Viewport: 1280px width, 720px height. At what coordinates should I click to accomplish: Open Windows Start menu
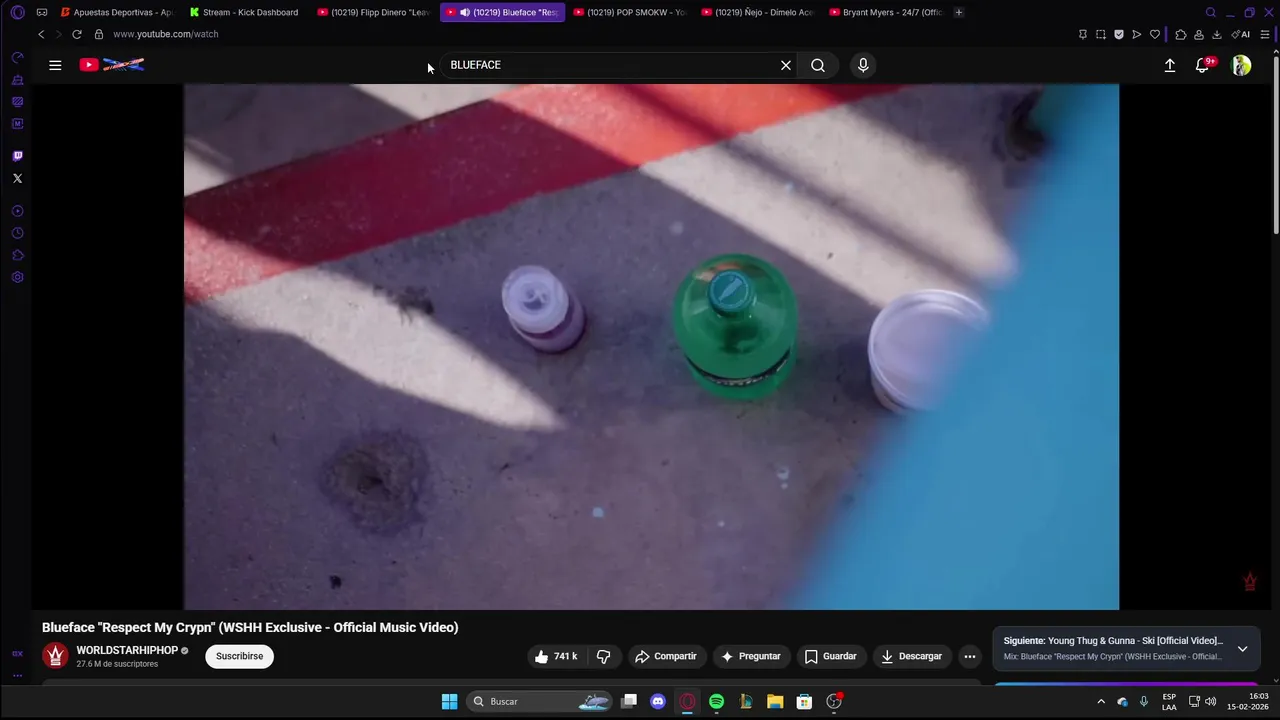(449, 701)
